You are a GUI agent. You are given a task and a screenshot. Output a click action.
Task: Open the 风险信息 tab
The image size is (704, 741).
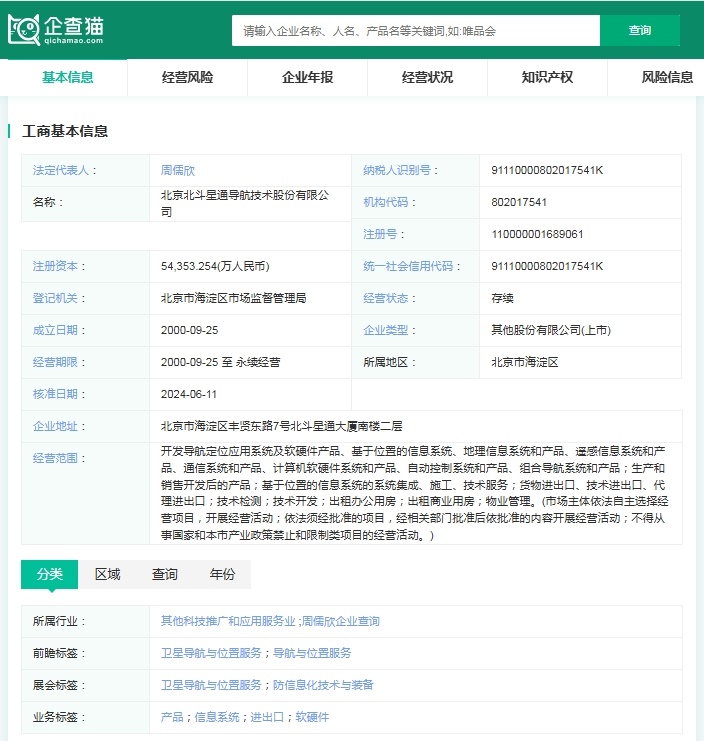tap(667, 77)
